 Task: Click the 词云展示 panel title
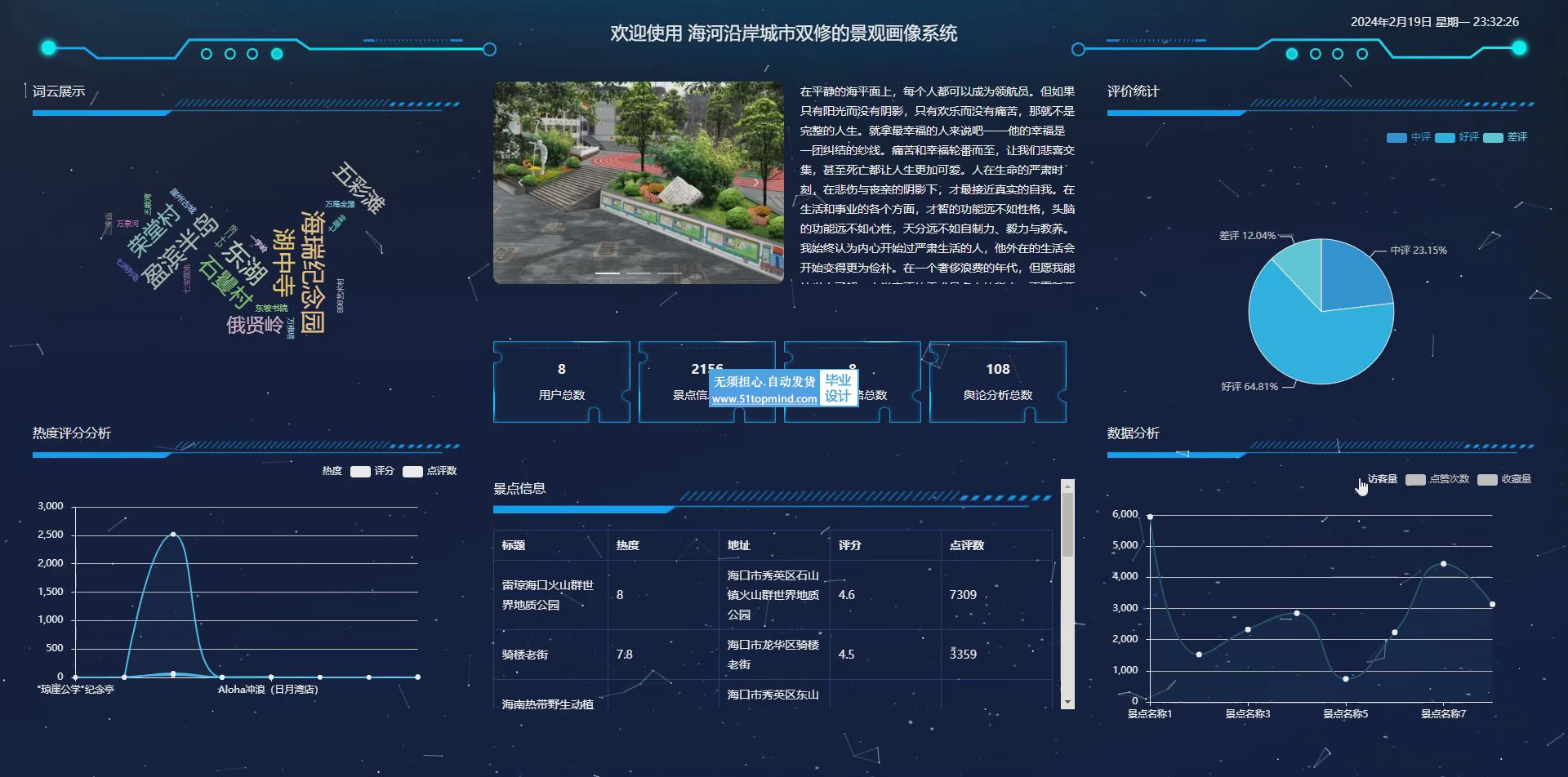[59, 91]
